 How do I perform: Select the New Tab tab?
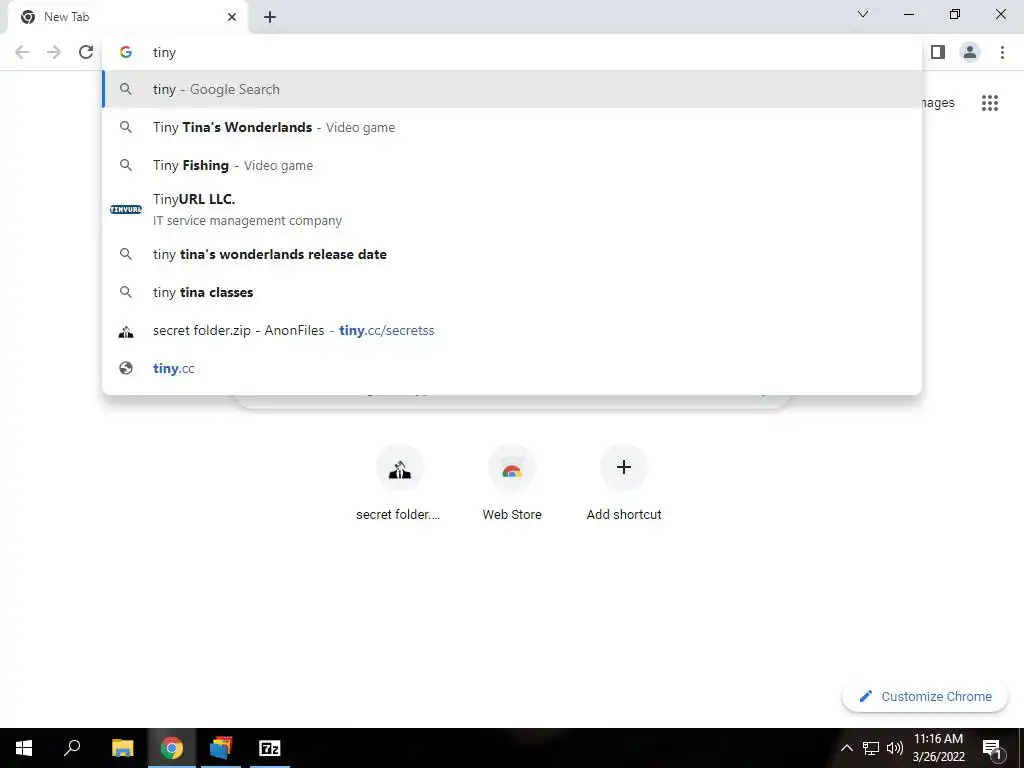tap(127, 17)
